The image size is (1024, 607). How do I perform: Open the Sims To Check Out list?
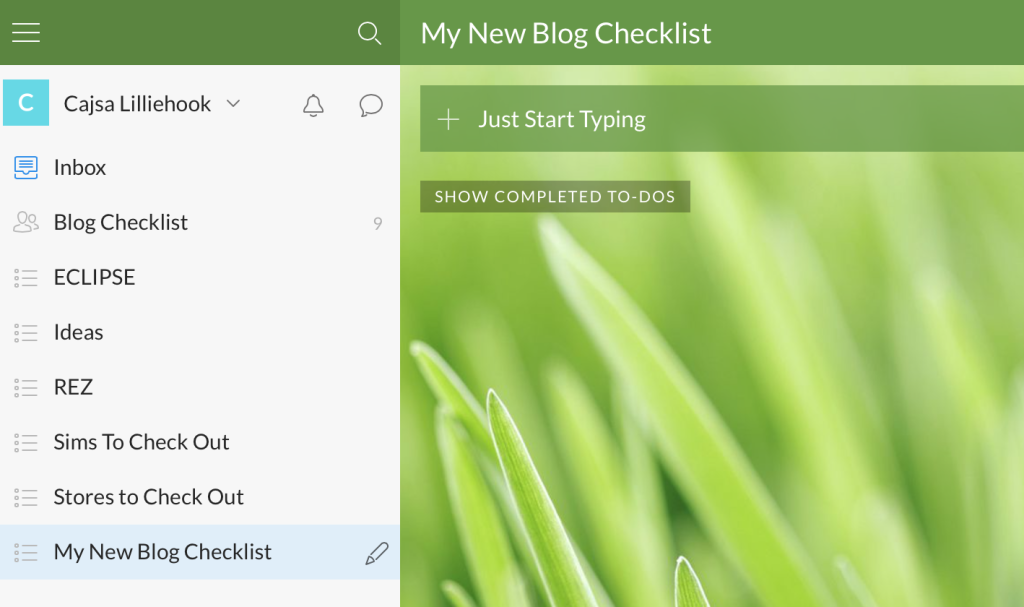141,442
